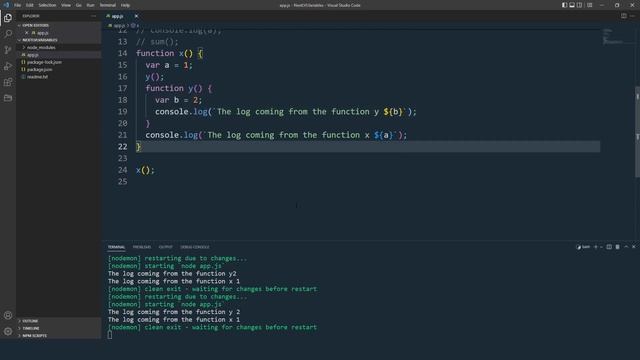Maximize the terminal panel
Screen dimensions: 640x360
click(626, 247)
